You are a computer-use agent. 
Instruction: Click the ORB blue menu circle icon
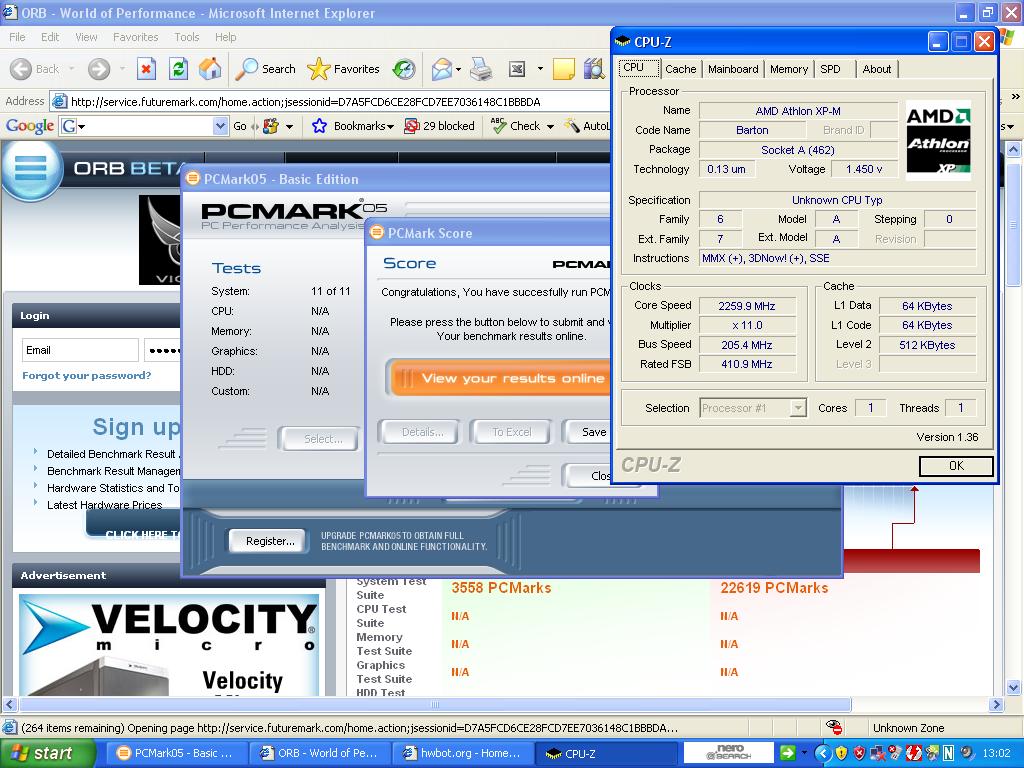coord(31,168)
